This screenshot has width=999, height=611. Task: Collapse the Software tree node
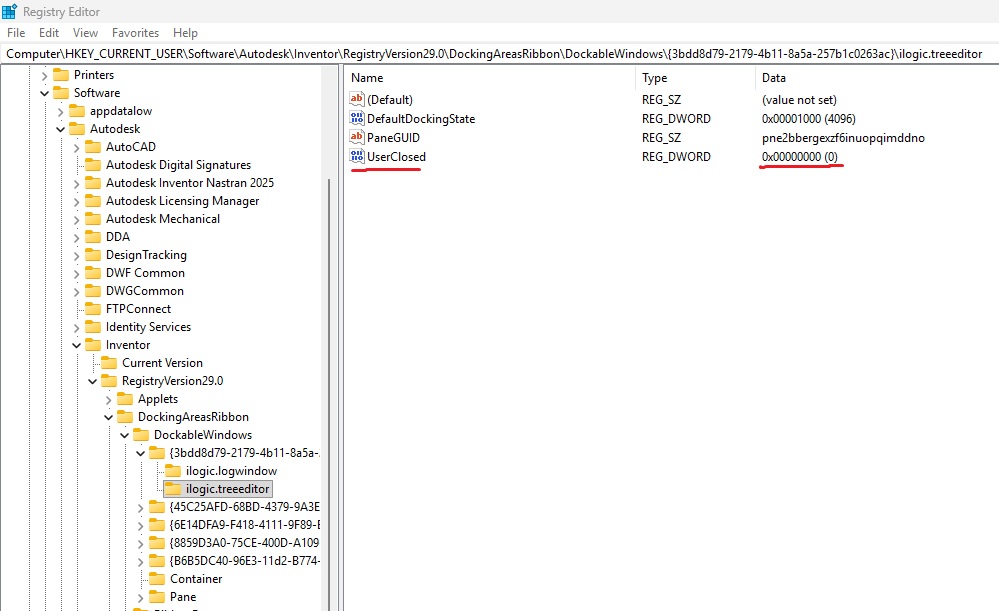click(x=44, y=93)
